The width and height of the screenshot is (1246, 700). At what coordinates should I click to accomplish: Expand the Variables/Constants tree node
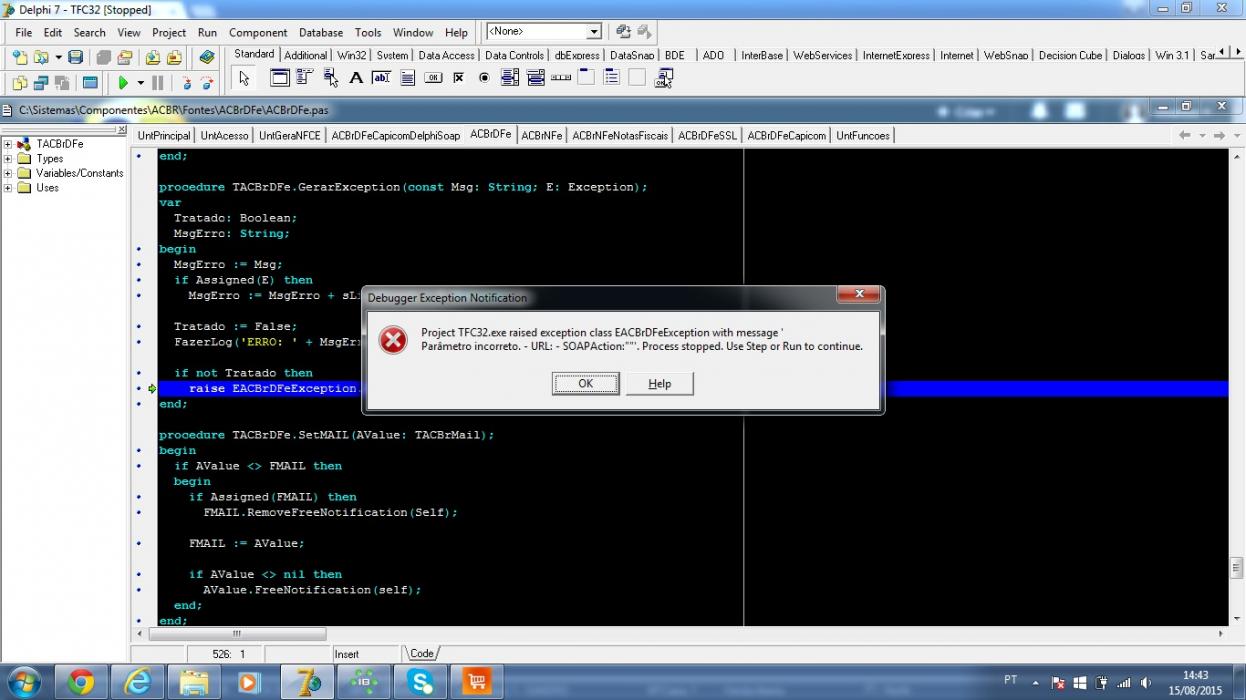[8, 173]
